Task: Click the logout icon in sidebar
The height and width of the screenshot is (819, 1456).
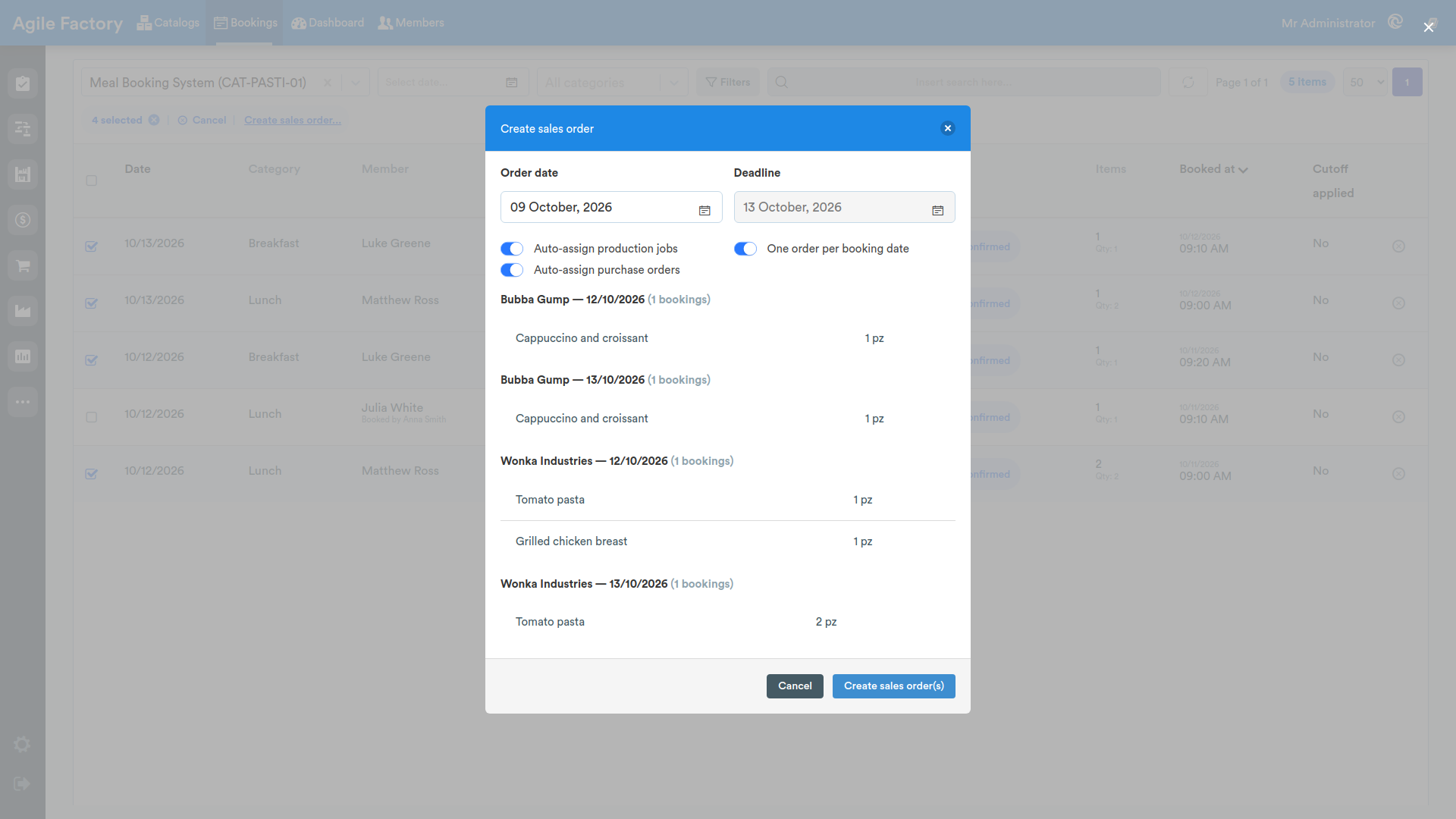Action: pyautogui.click(x=22, y=783)
